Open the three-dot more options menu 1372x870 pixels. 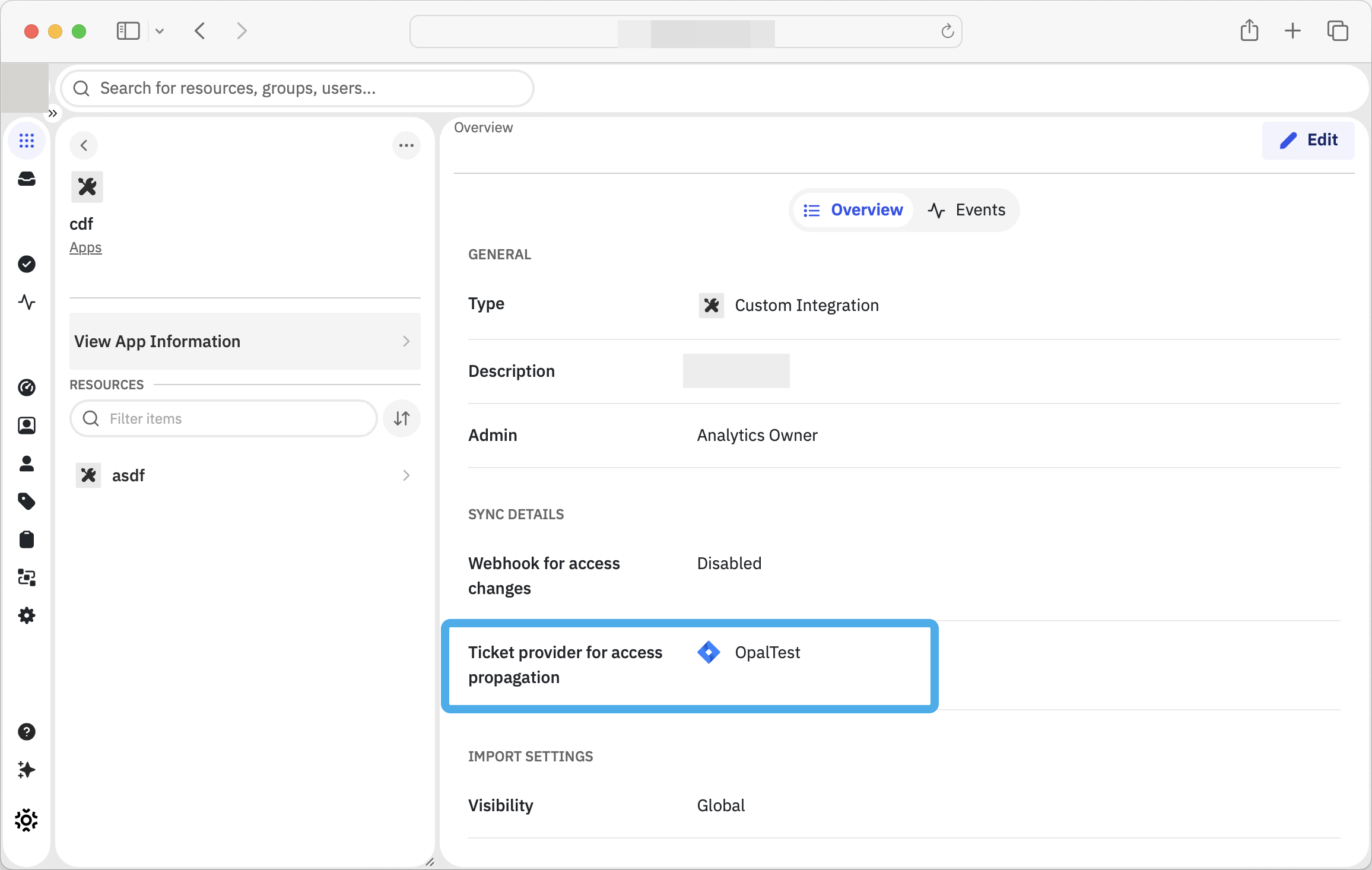[x=406, y=145]
